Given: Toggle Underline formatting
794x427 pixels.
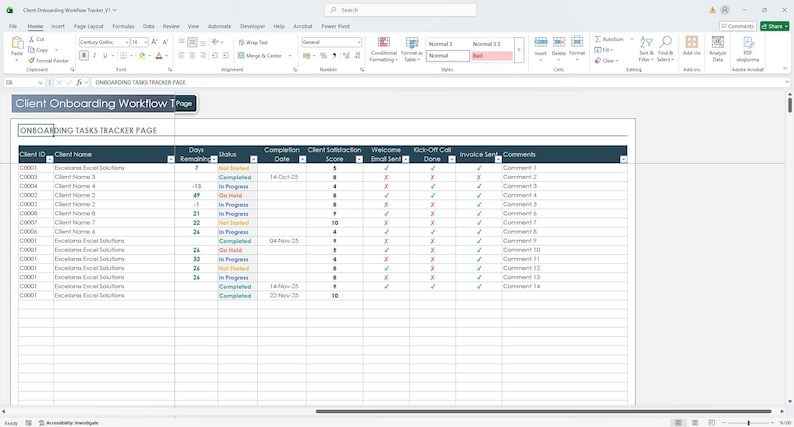Looking at the screenshot, I should coord(105,56).
